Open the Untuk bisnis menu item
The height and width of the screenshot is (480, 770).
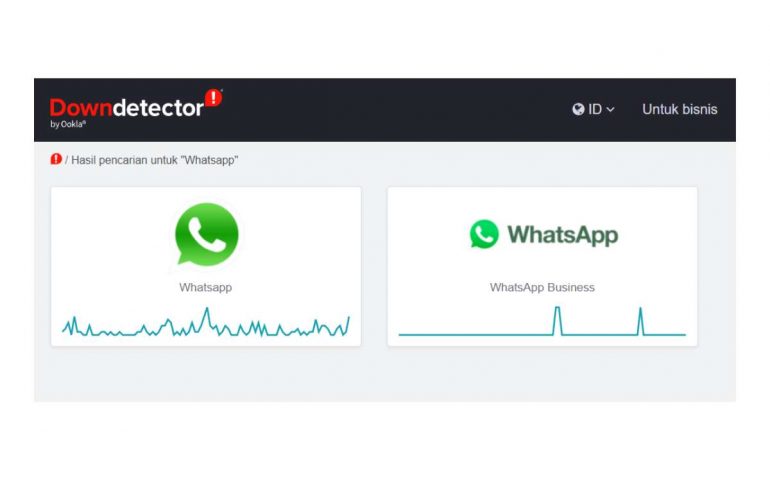tap(680, 109)
